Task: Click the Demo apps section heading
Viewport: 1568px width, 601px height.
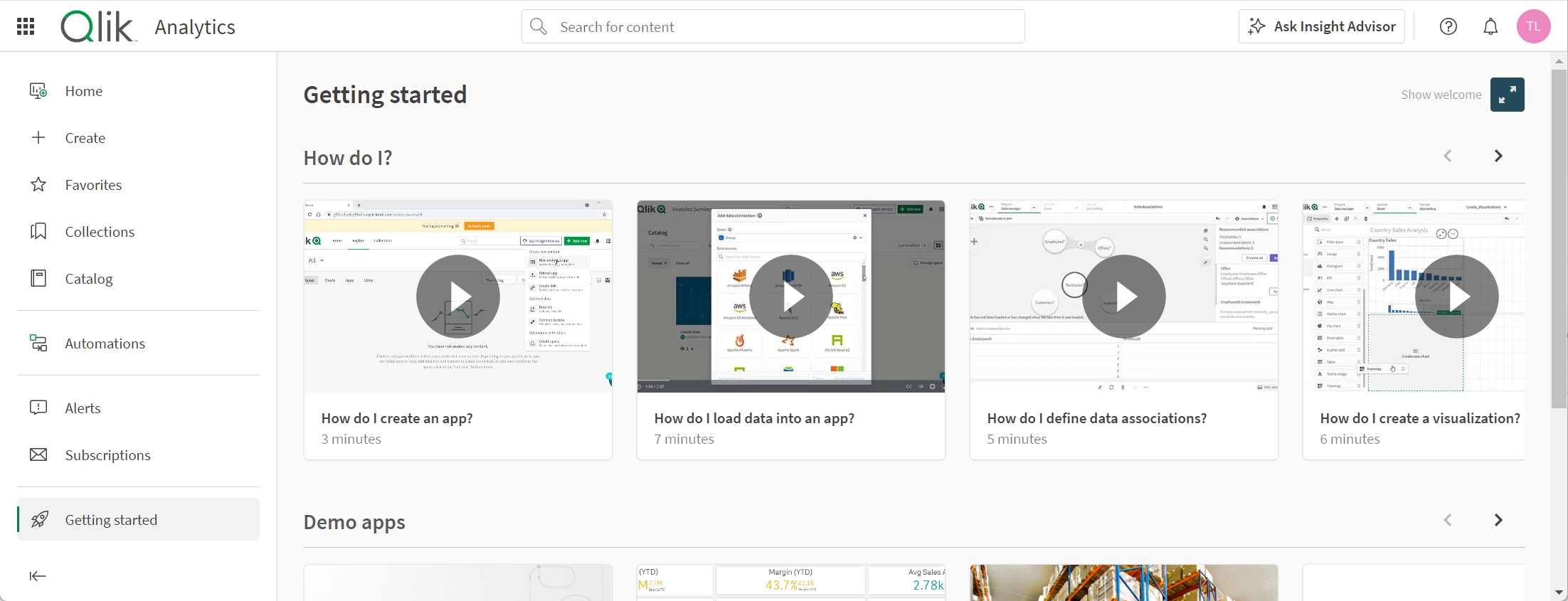Action: pyautogui.click(x=354, y=522)
